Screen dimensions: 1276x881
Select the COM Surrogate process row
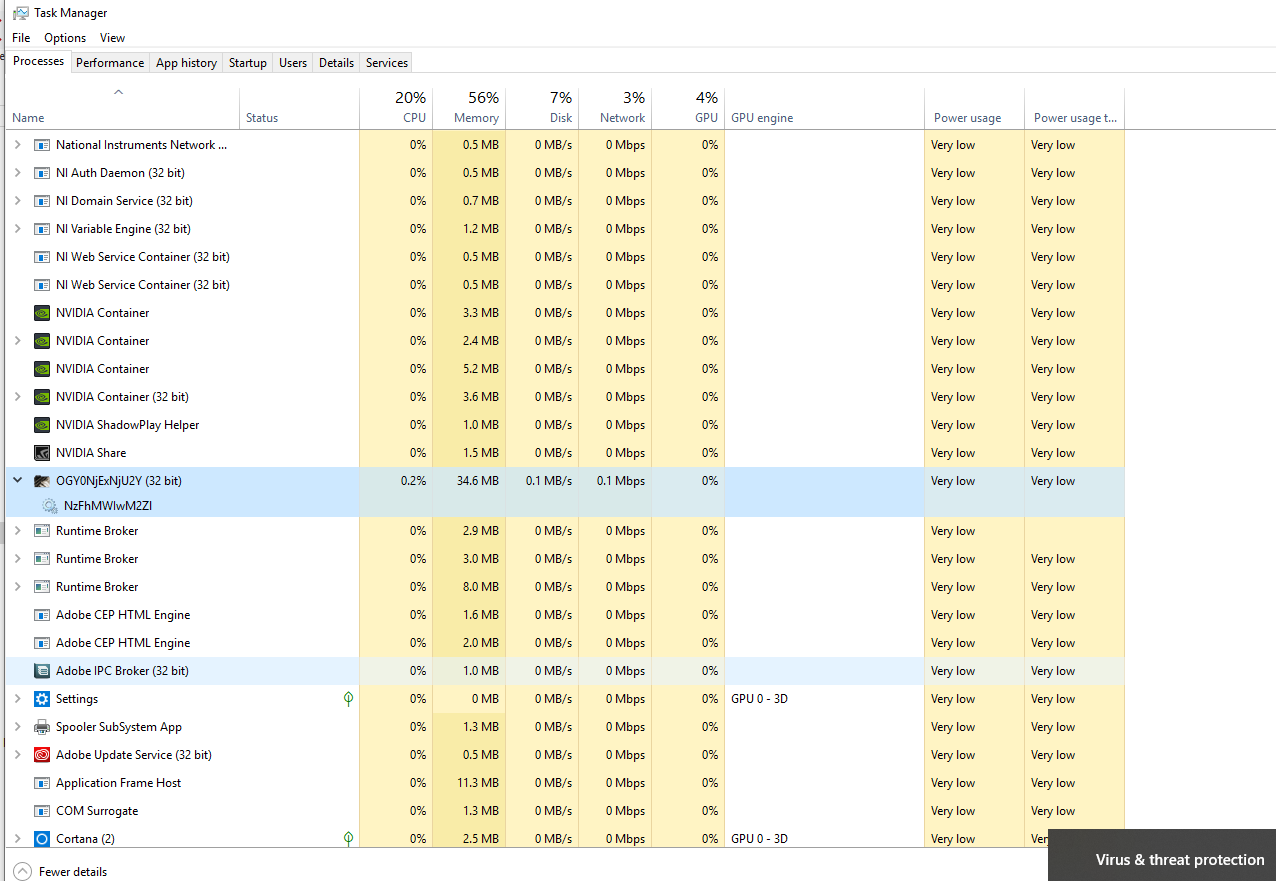(x=565, y=811)
